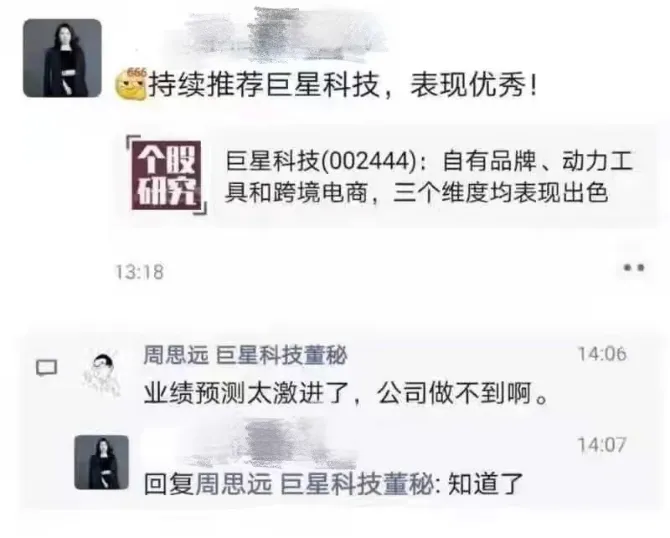Tap the reply text 知道了
670x538 pixels.
485,484
